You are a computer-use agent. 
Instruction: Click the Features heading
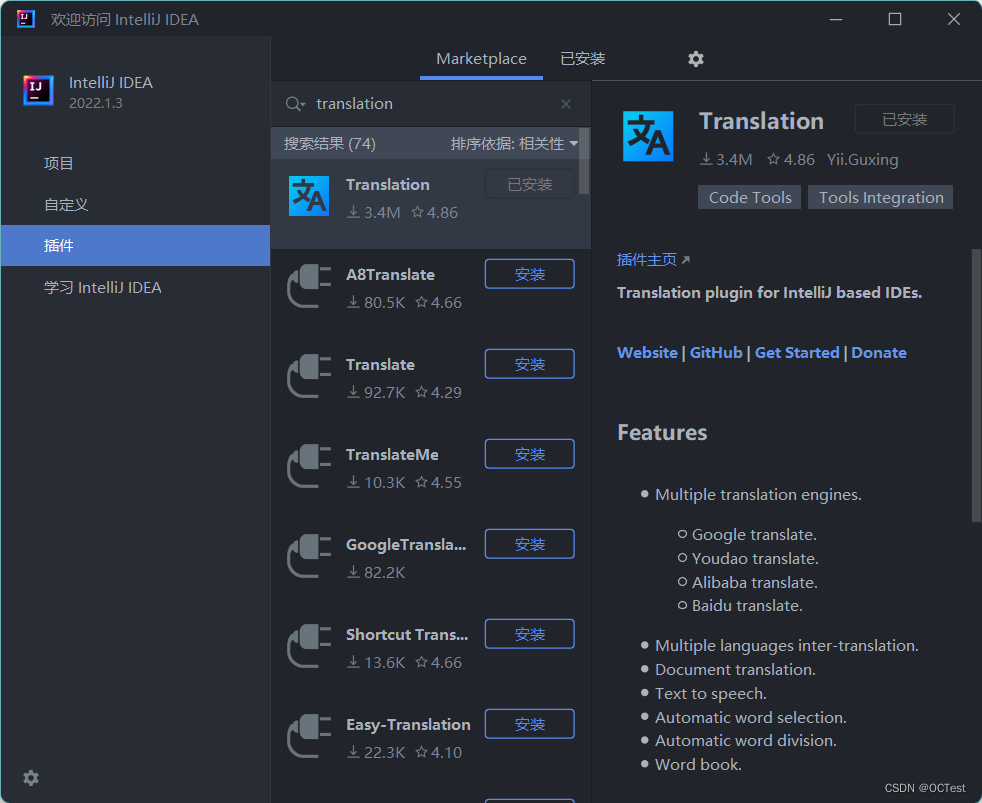pos(662,433)
